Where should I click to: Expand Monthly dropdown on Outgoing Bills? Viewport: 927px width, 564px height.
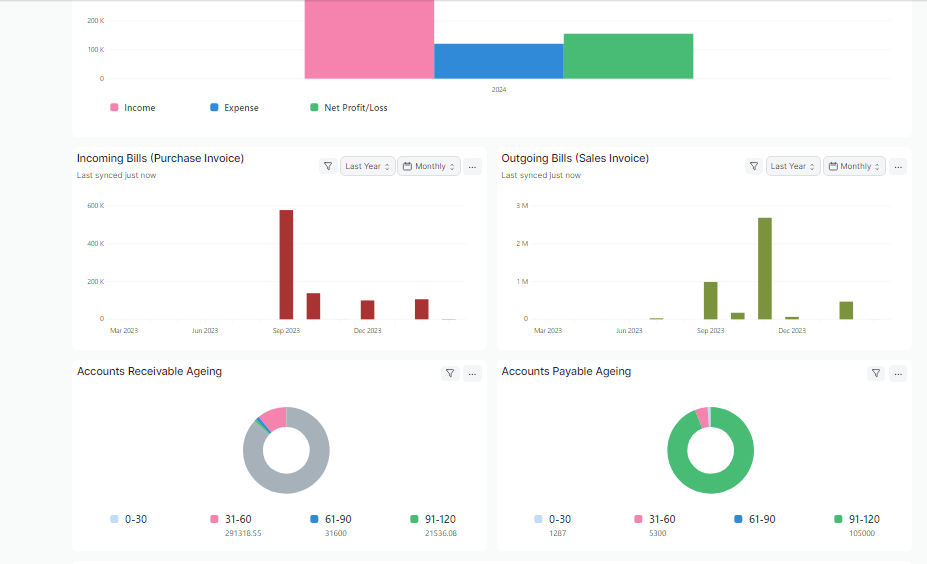click(854, 166)
